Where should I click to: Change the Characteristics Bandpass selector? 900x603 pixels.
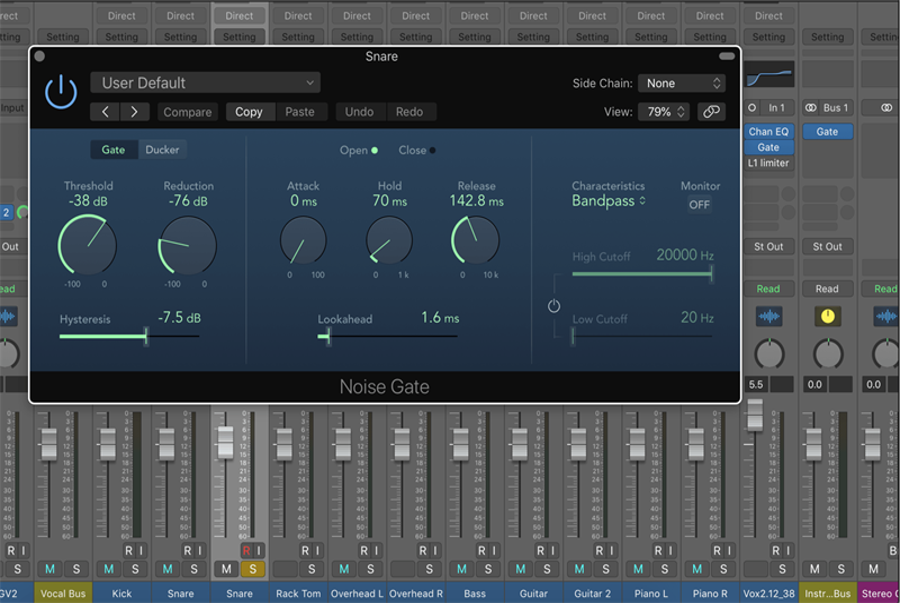pyautogui.click(x=608, y=201)
